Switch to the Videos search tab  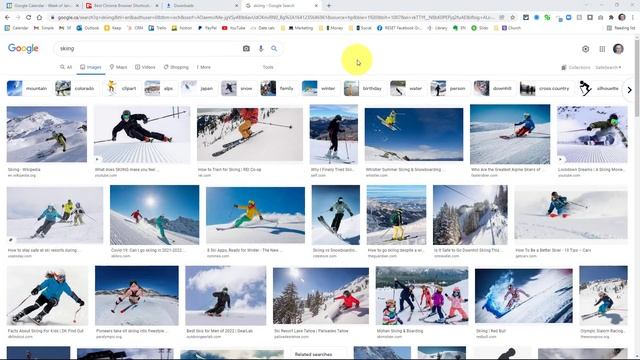tap(145, 67)
